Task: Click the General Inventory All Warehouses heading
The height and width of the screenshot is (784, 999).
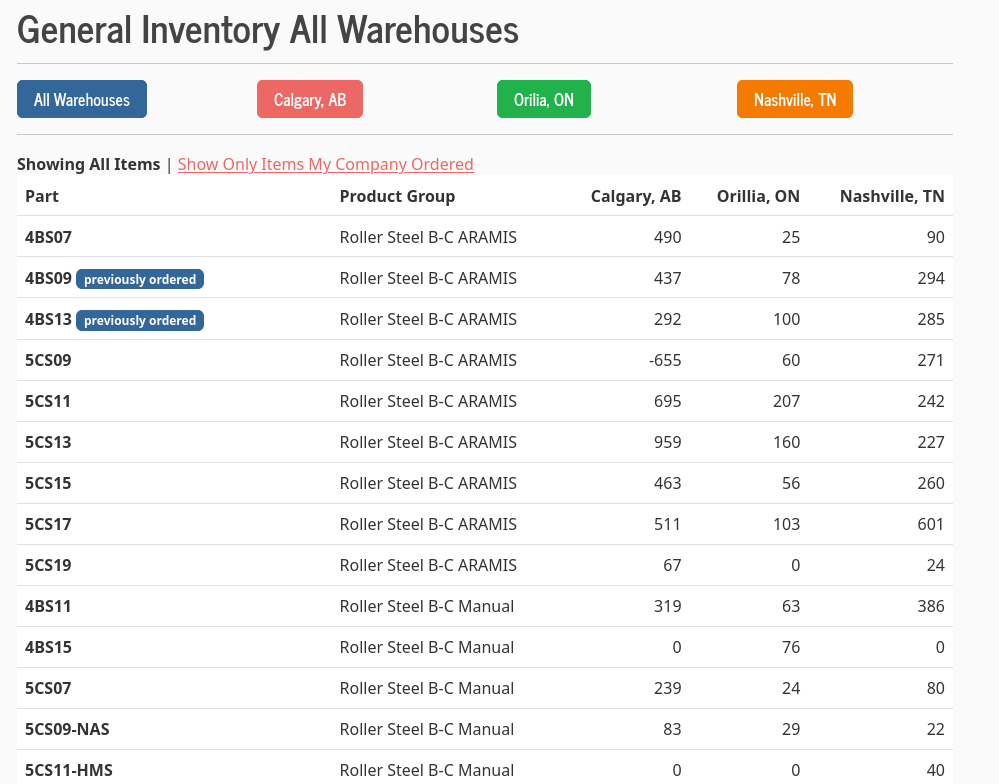Action: pos(268,30)
